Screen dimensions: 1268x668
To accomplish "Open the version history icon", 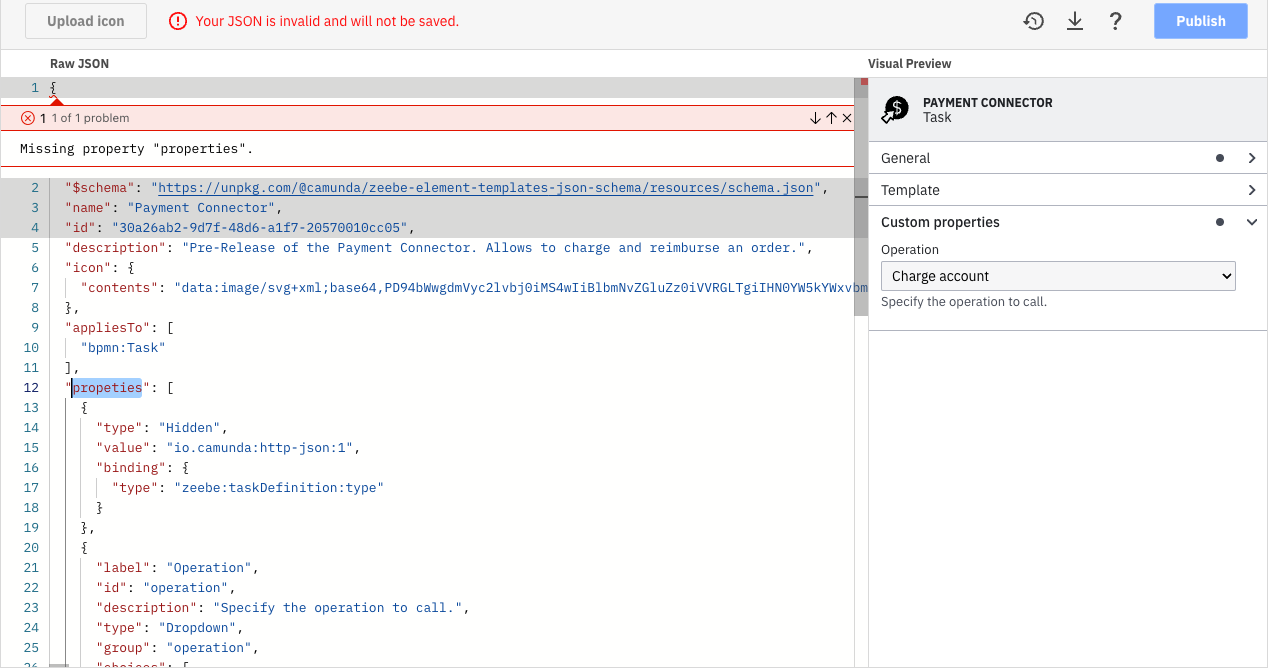I will (x=1034, y=20).
